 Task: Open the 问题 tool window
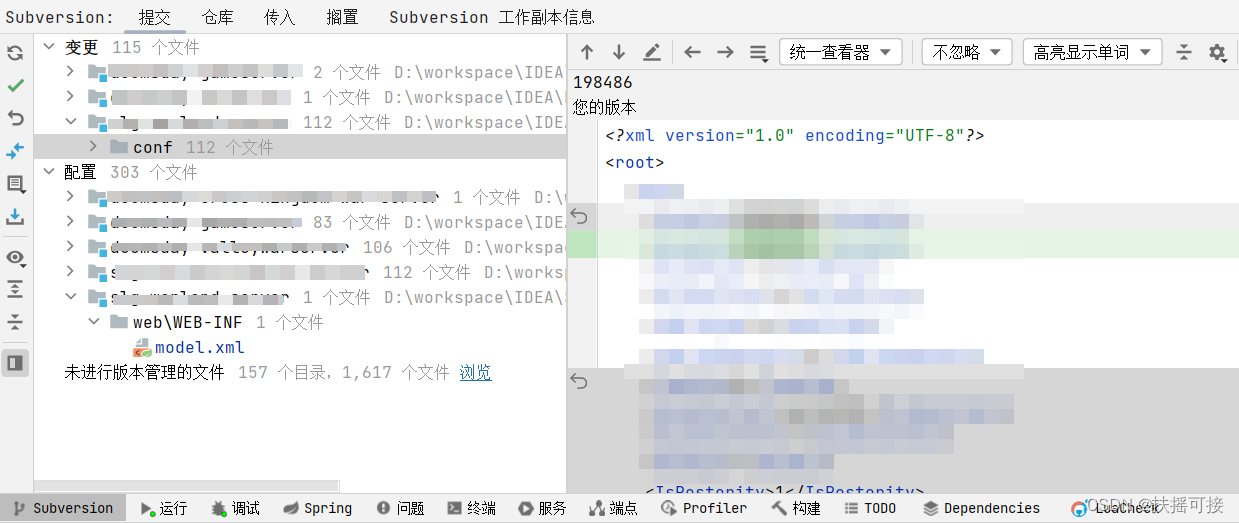click(x=400, y=508)
